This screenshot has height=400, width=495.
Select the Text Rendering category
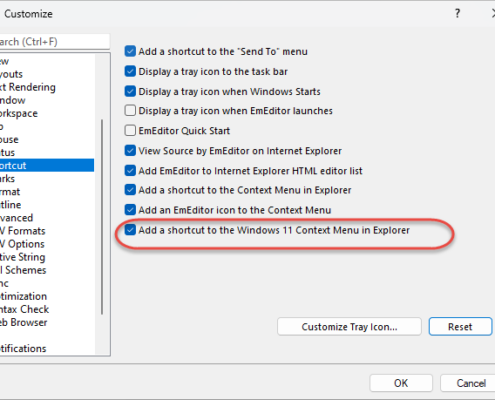28,87
